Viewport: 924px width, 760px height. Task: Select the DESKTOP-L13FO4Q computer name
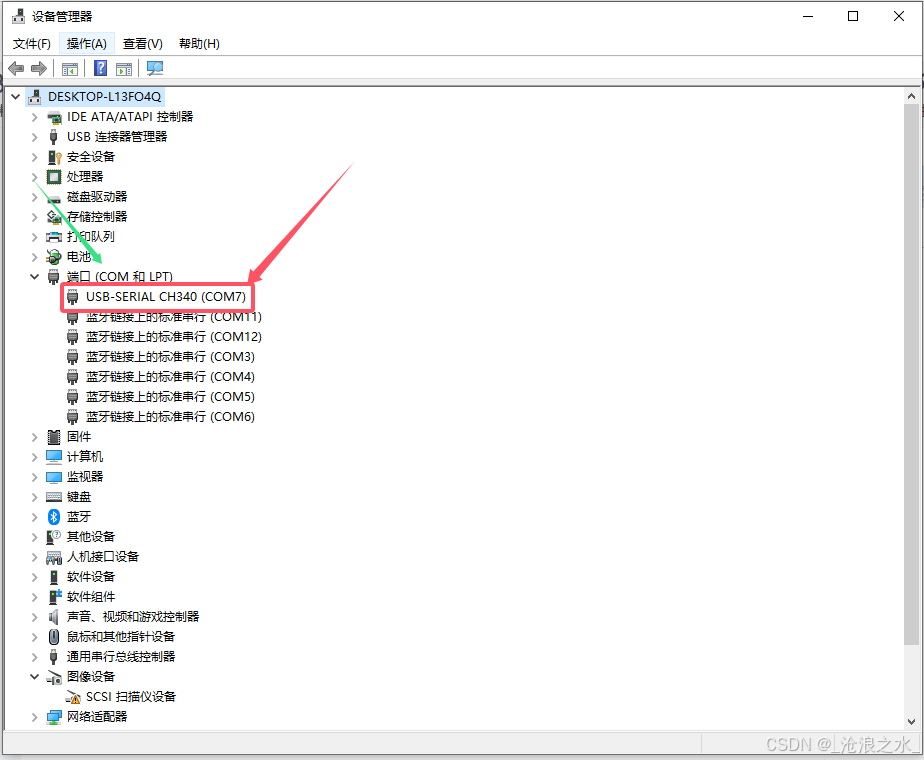tap(104, 97)
